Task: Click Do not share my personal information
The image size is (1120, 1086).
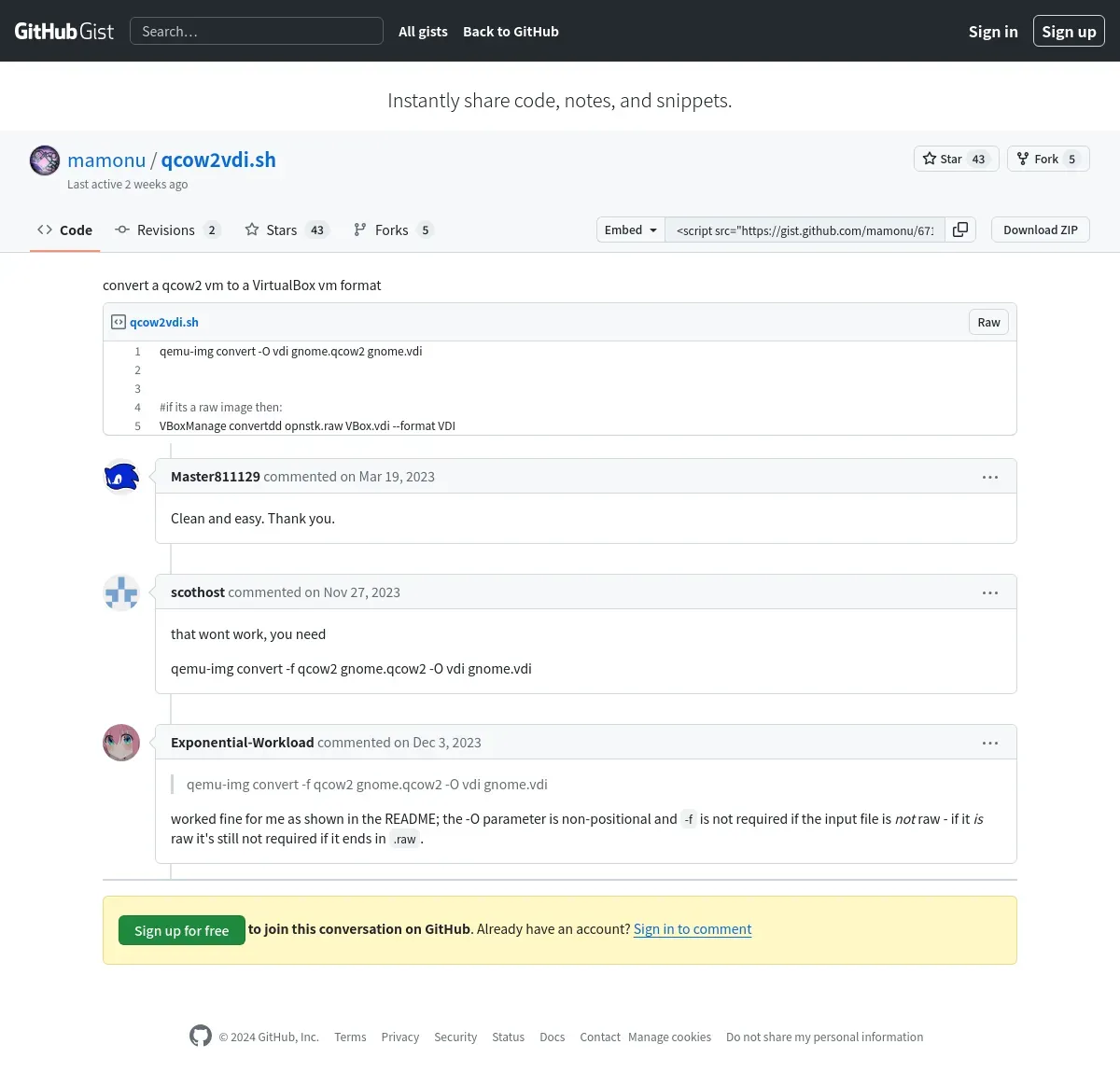Action: pyautogui.click(x=825, y=1037)
